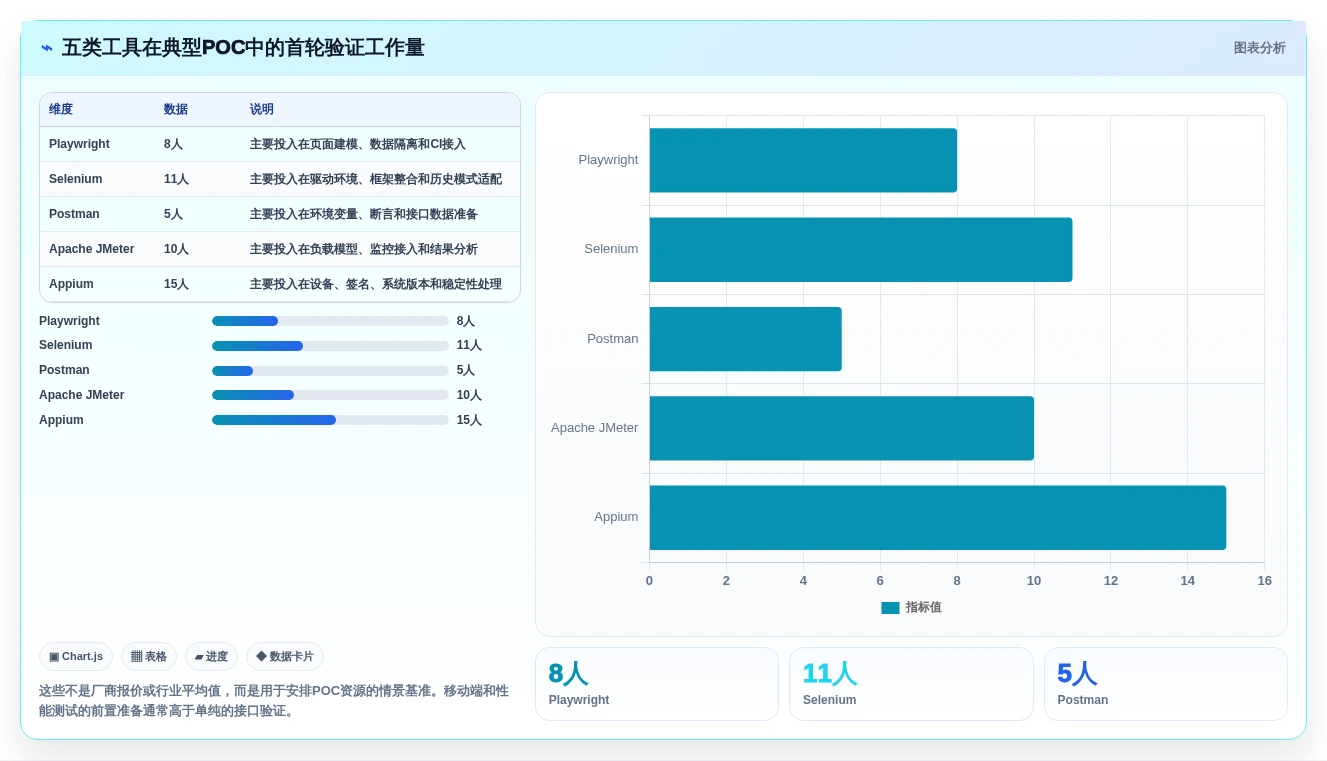Click the Apache JMeter chart axis label
The width and height of the screenshot is (1327, 761).
pos(594,428)
